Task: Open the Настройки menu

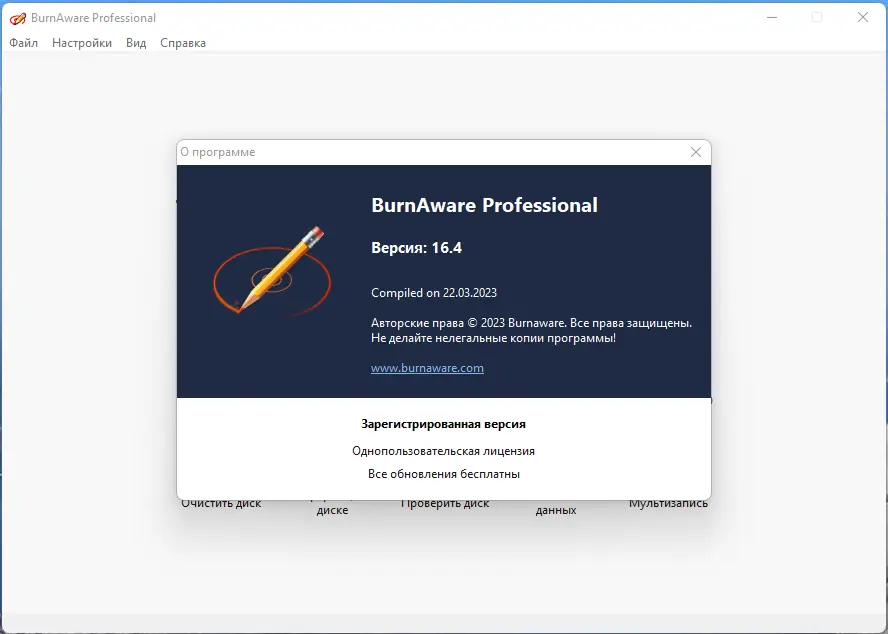Action: (82, 43)
